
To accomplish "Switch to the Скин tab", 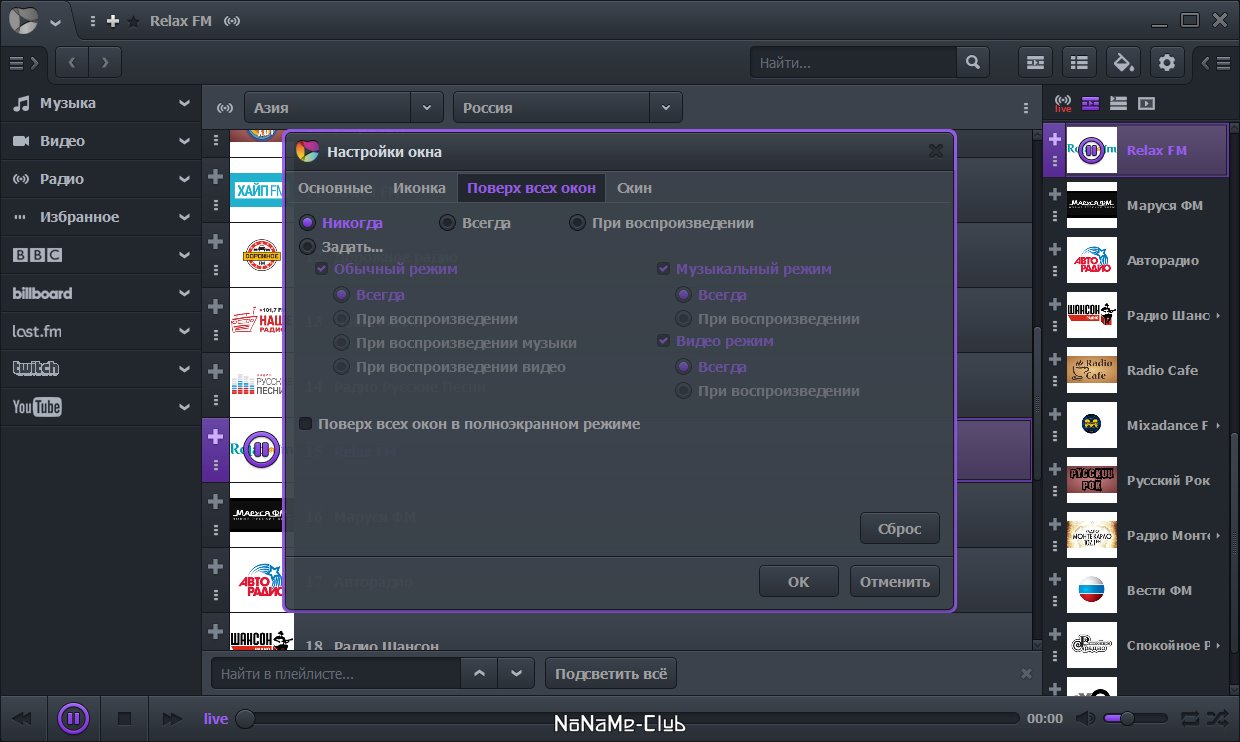I will [x=635, y=188].
